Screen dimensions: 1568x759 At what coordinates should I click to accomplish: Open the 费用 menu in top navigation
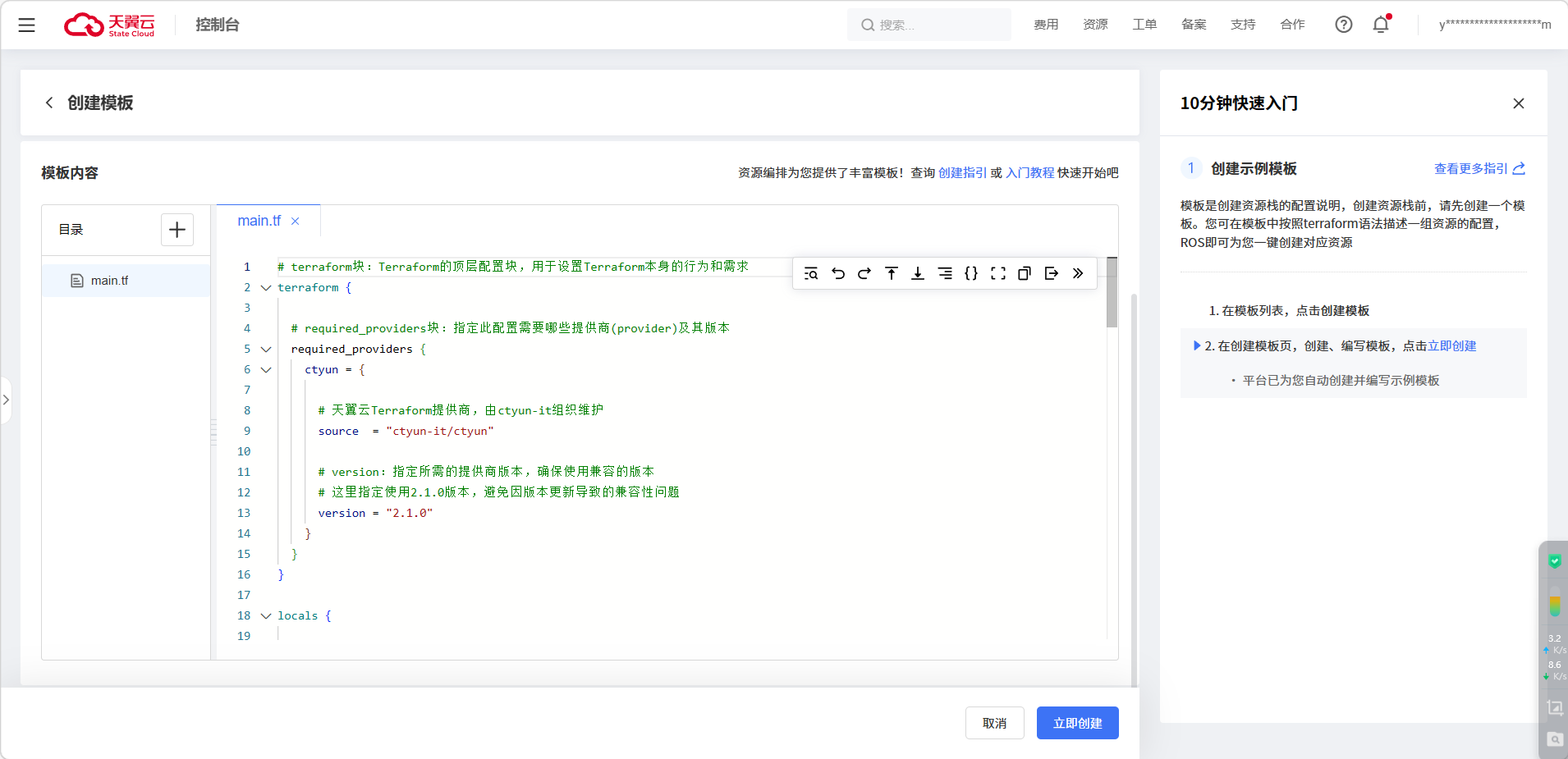click(1046, 25)
